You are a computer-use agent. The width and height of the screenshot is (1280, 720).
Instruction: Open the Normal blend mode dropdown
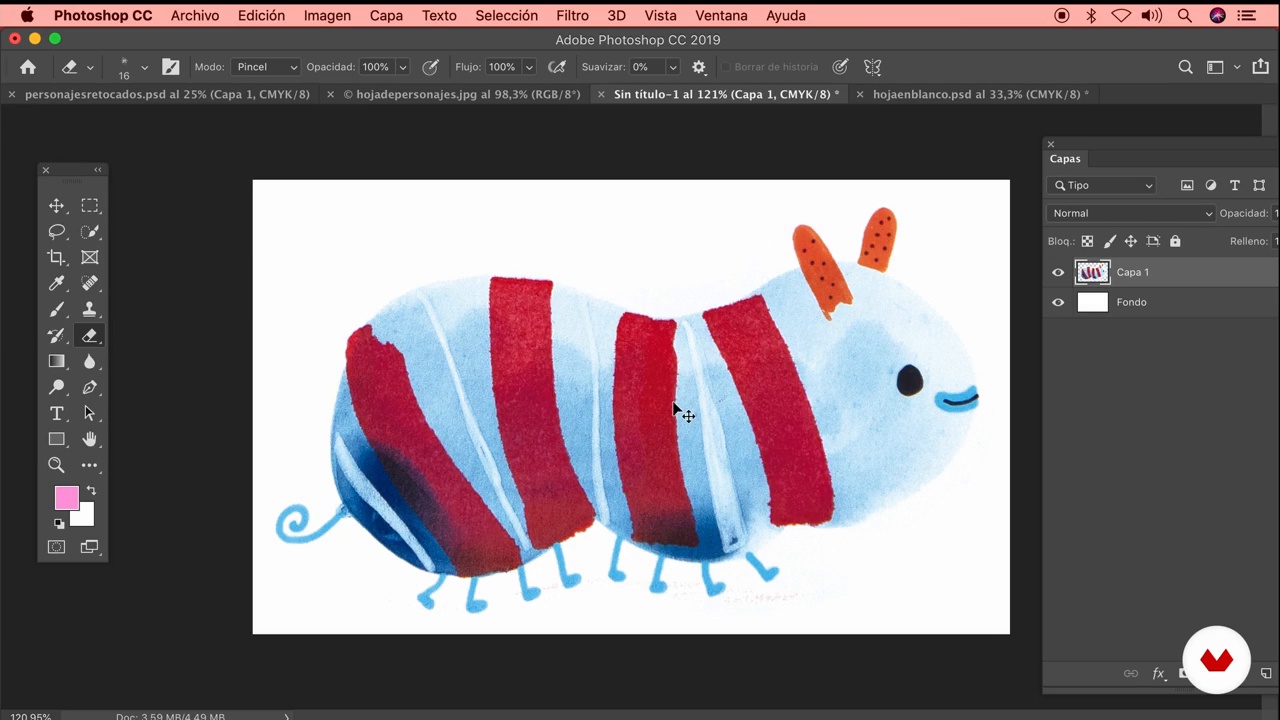[x=1131, y=213]
